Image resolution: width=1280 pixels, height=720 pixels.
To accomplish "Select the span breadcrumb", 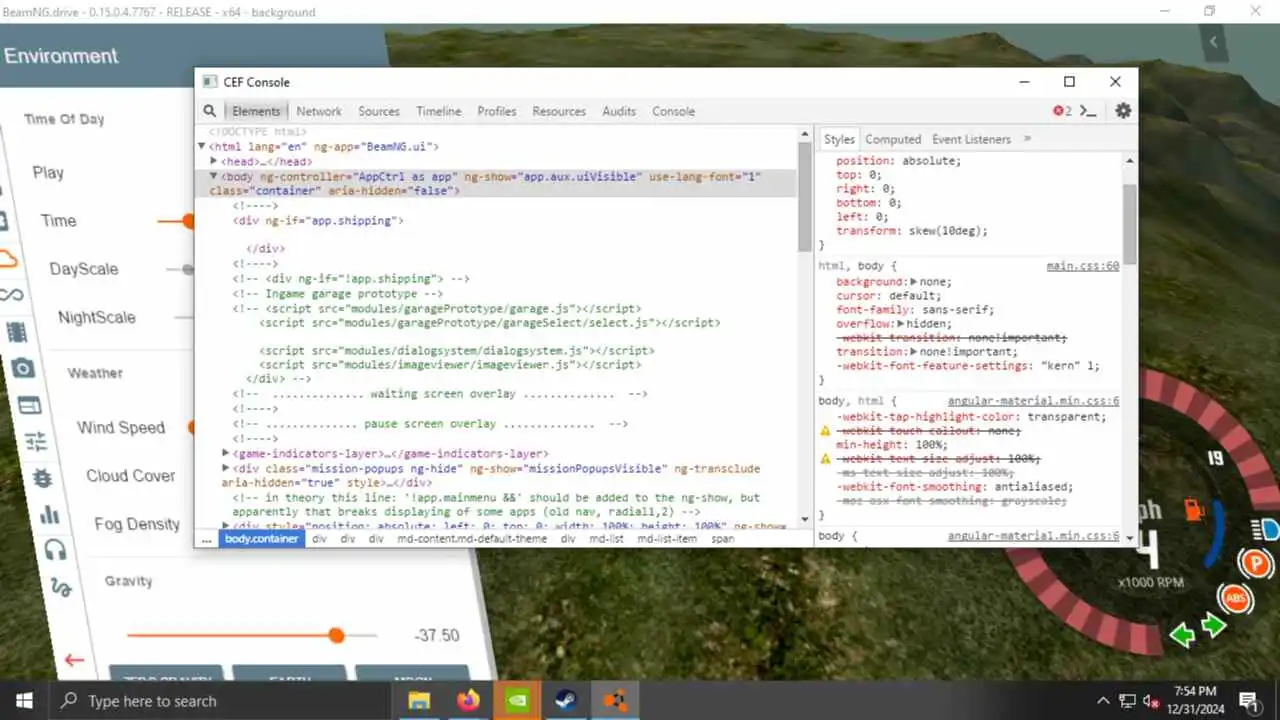I will 723,538.
